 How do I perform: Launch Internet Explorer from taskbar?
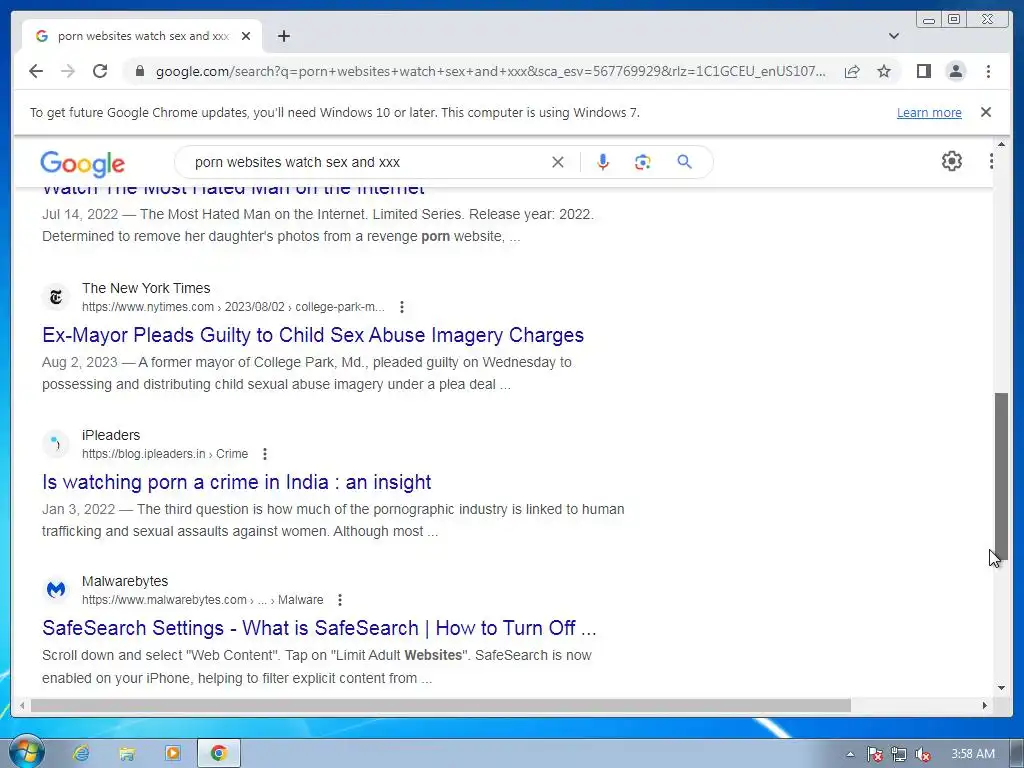81,753
